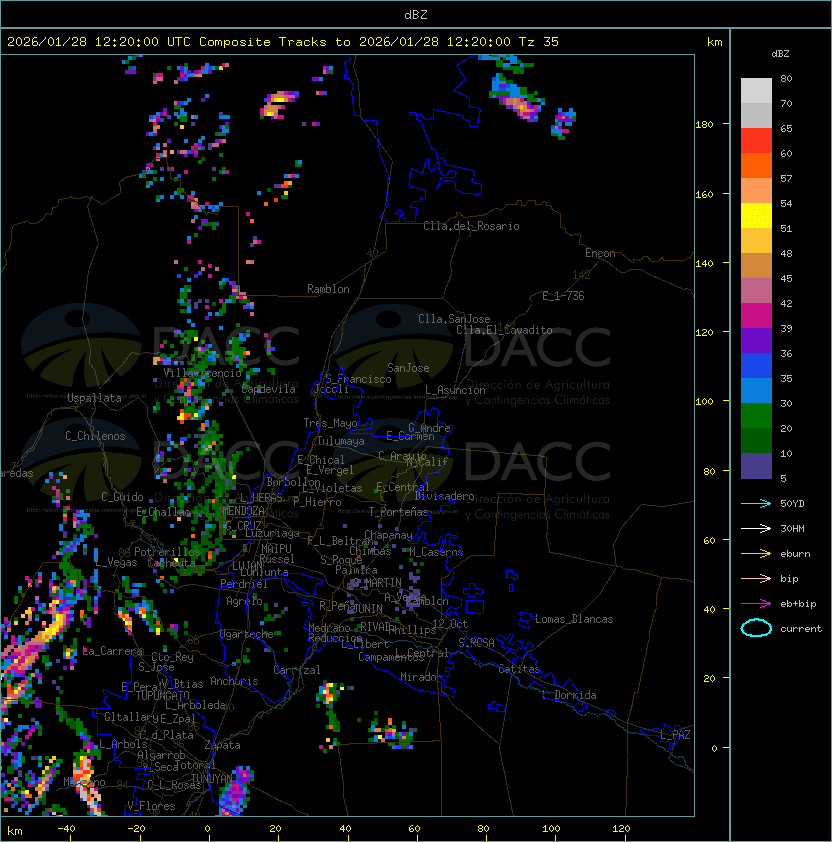Click the 'Tz 35' text in header
The height and width of the screenshot is (842, 832).
click(x=539, y=42)
